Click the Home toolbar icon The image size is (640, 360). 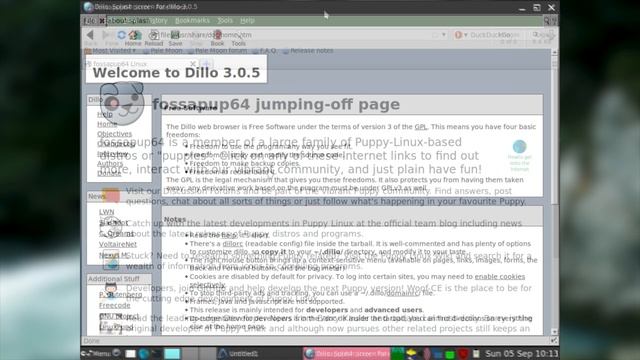click(x=133, y=37)
